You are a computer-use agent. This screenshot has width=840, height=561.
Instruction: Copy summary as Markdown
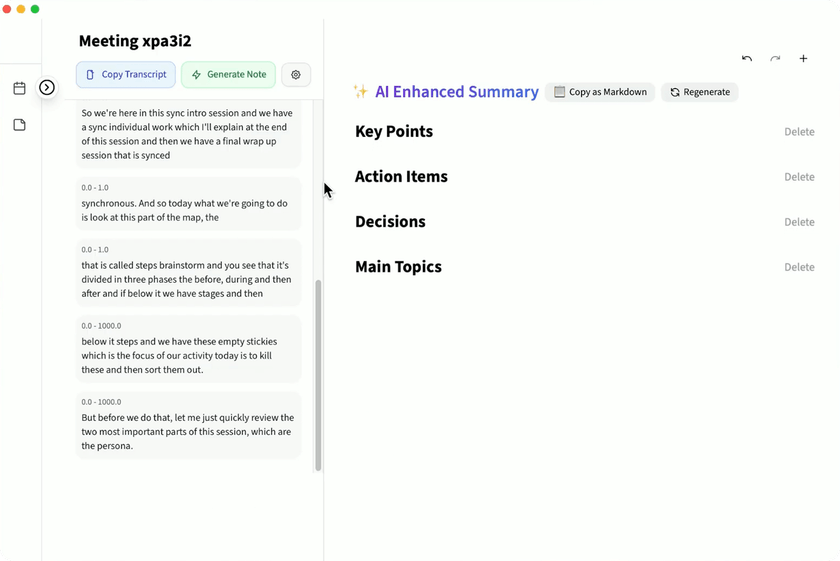(x=600, y=92)
